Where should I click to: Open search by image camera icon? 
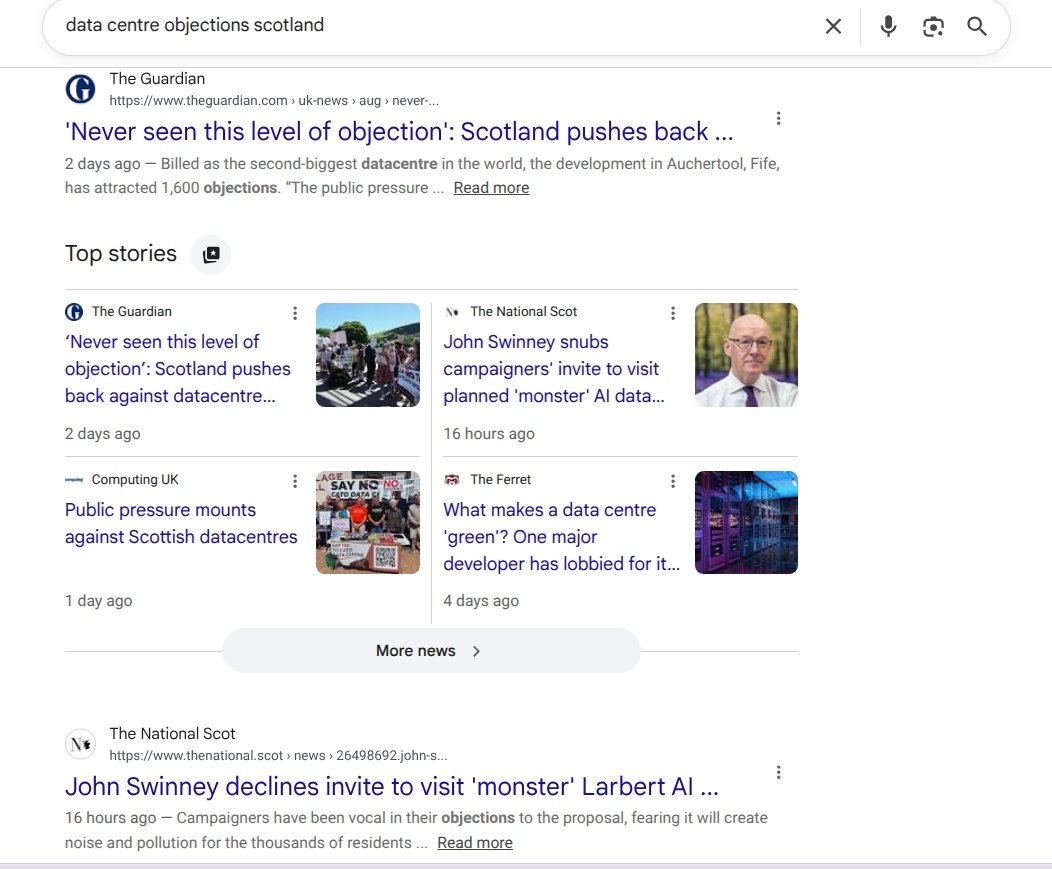(x=933, y=26)
